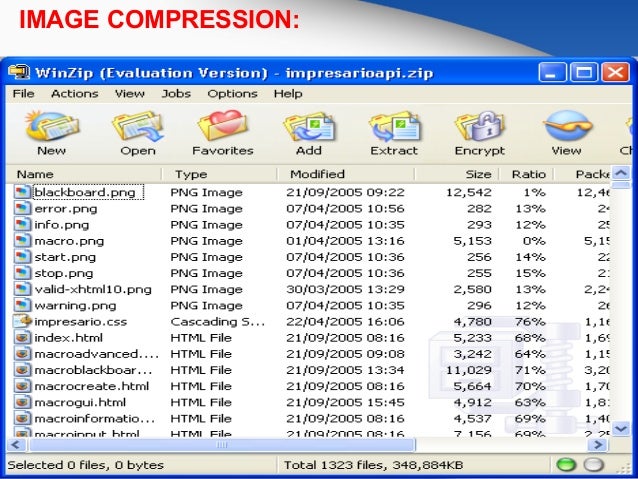Click the macroadvanced file icon
638x479 pixels.
pos(22,354)
